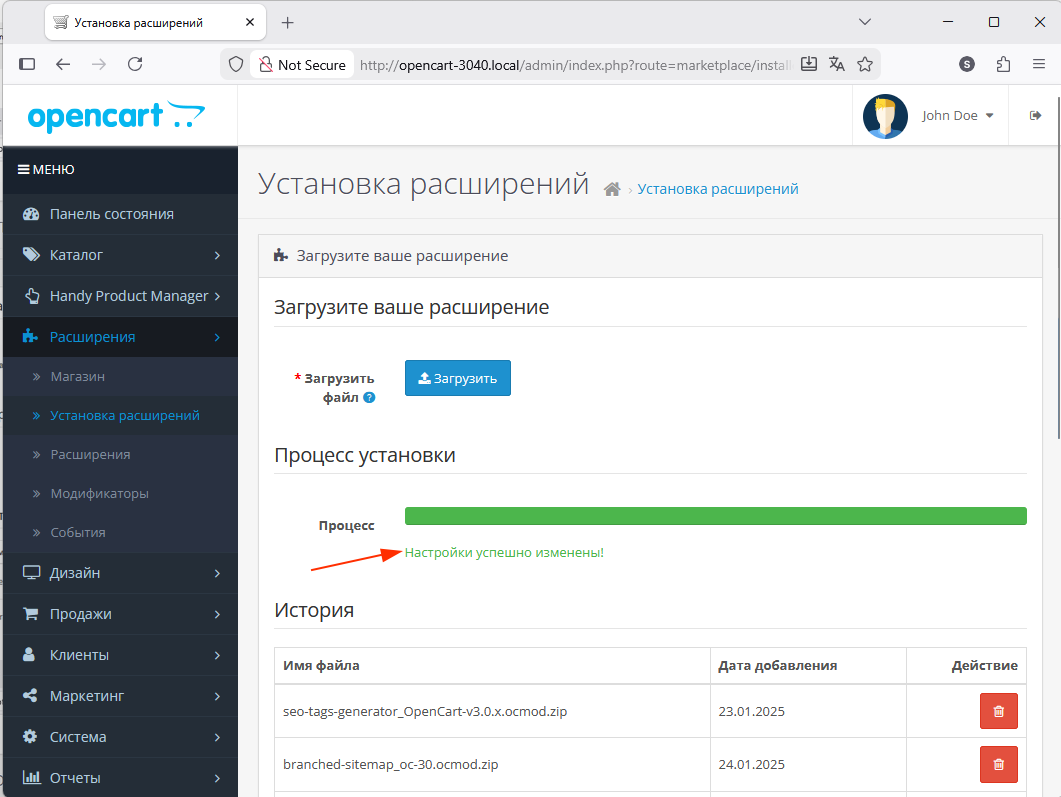Click the monitor icon beside Дизайн
1061x797 pixels.
click(x=31, y=572)
